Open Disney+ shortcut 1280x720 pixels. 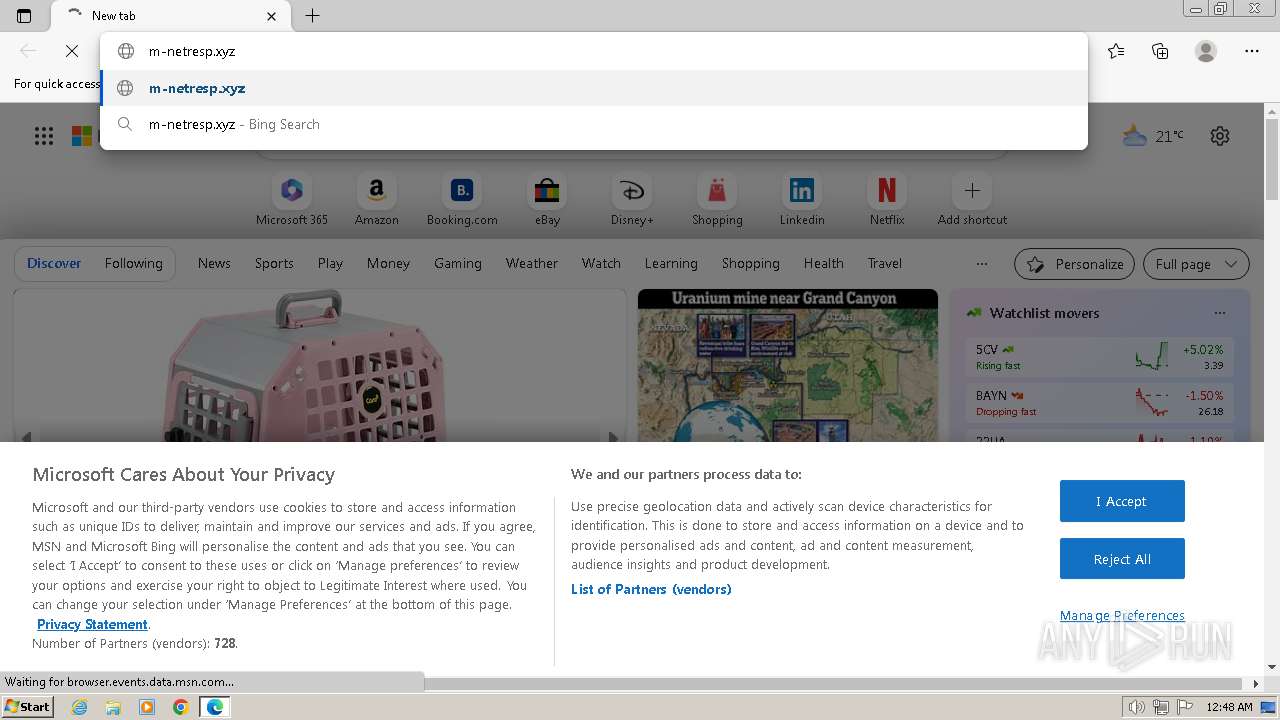click(632, 200)
